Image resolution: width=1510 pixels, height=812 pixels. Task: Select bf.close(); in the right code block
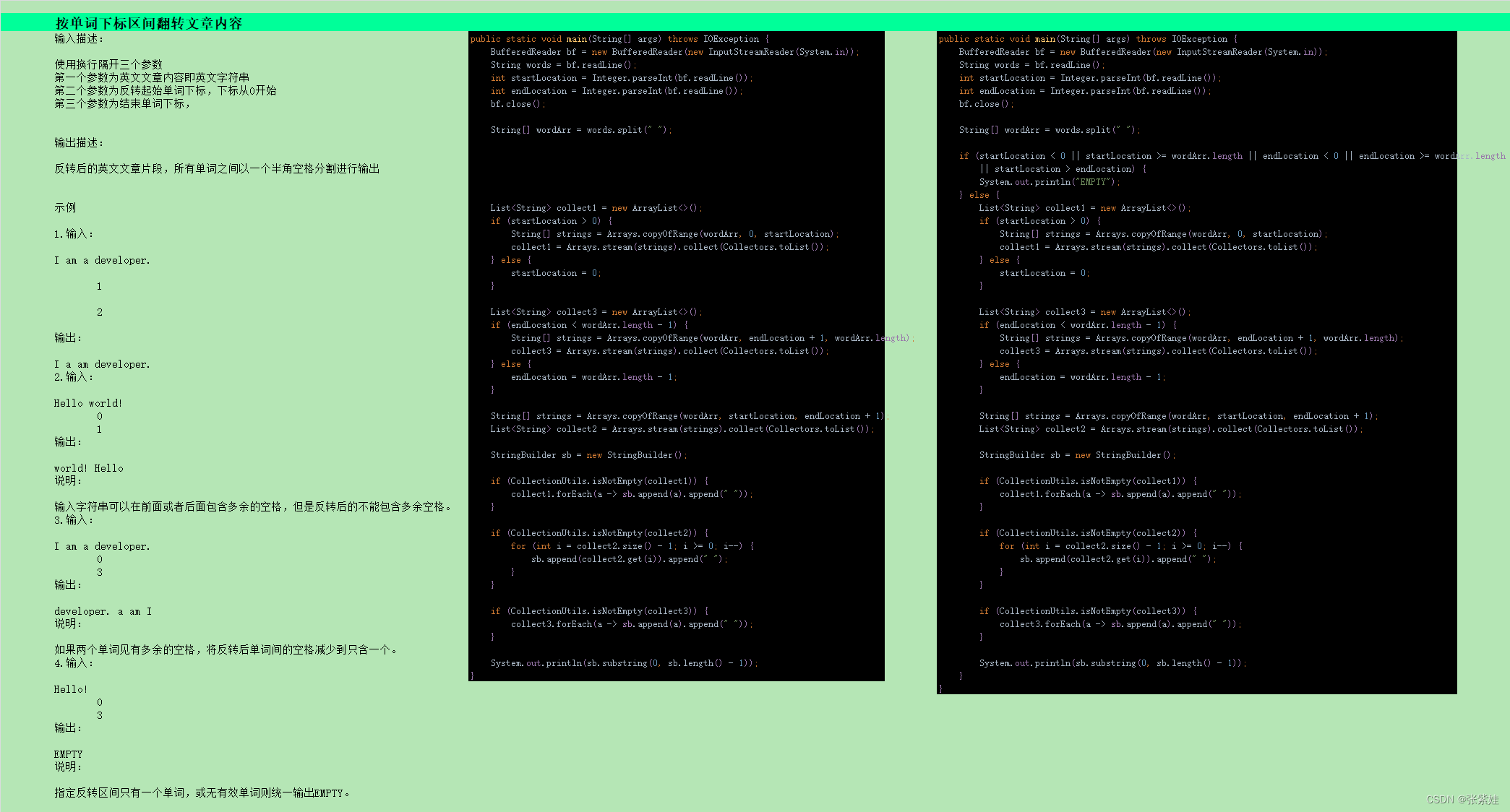(x=987, y=104)
